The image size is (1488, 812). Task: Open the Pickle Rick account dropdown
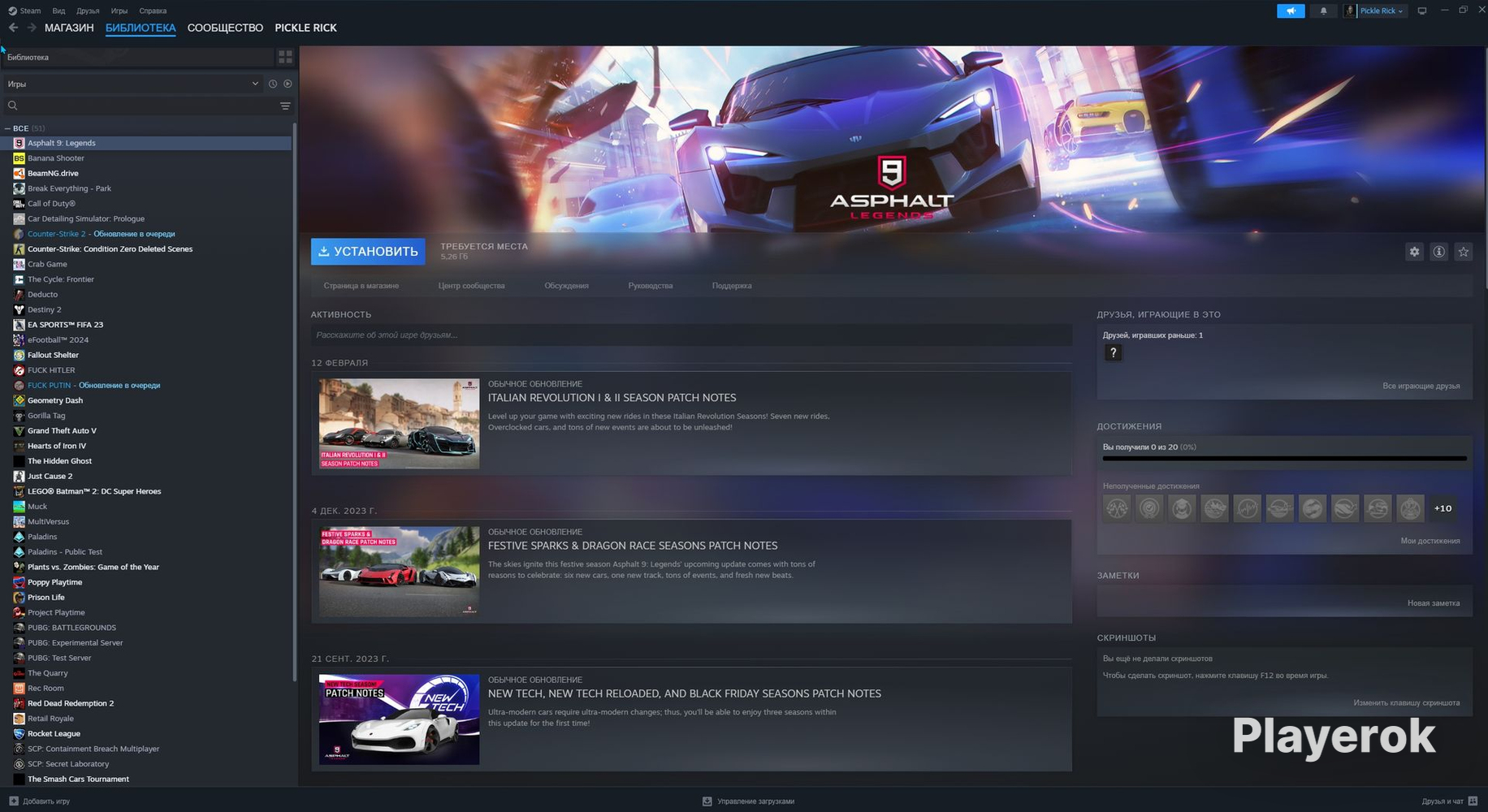click(1375, 11)
